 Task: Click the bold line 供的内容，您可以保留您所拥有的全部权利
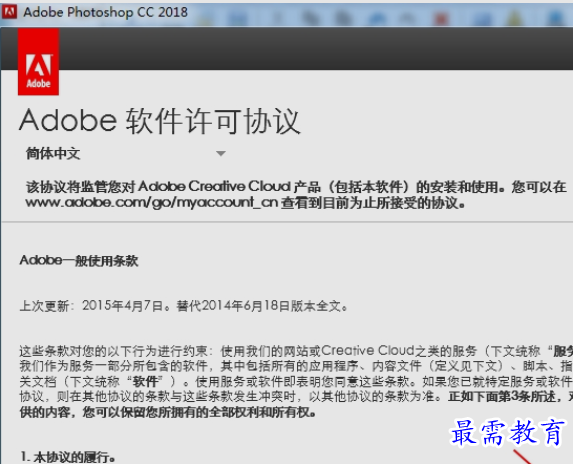[x=168, y=412]
